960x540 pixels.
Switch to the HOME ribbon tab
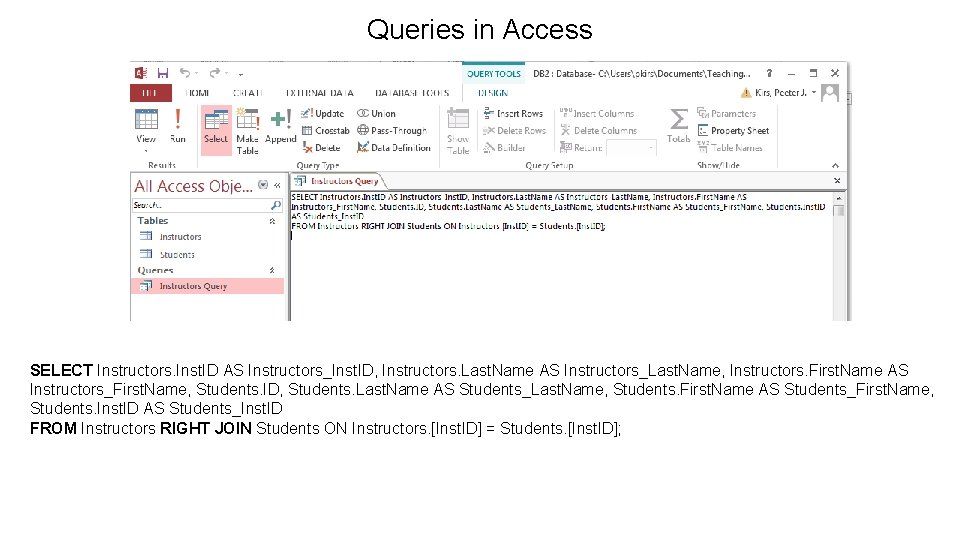pos(197,93)
